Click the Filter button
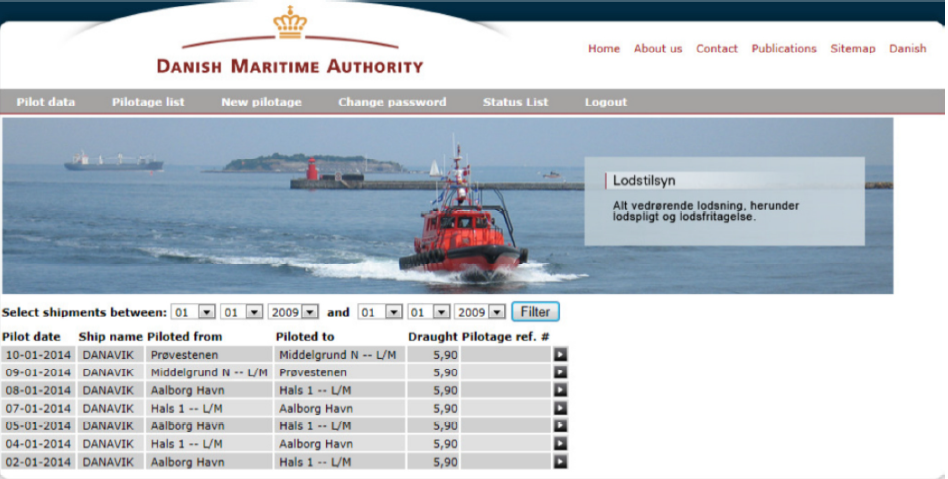948x479 pixels. pyautogui.click(x=536, y=312)
